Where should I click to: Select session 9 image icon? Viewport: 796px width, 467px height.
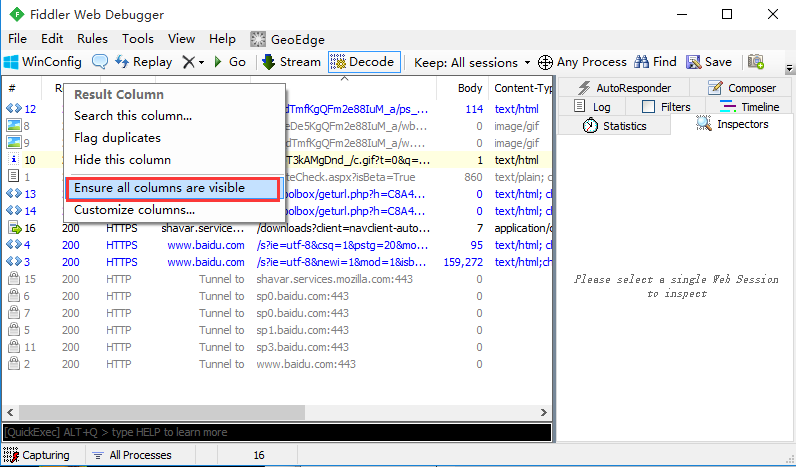pyautogui.click(x=14, y=143)
